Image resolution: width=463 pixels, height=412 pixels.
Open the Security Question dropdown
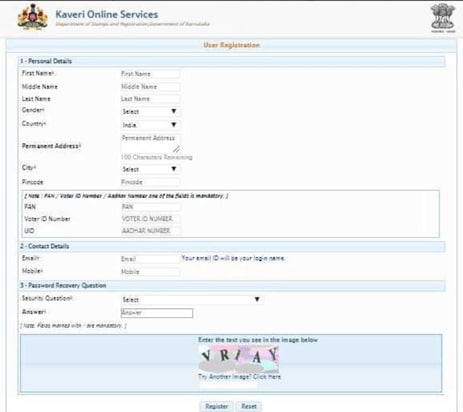(191, 300)
